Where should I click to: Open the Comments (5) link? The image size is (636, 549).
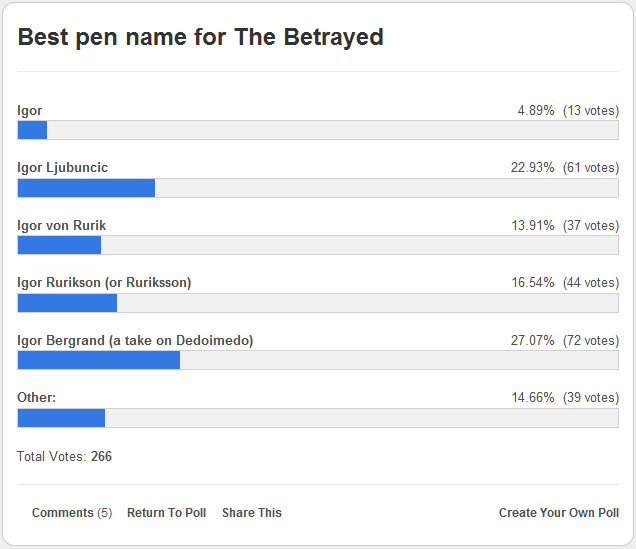tap(72, 513)
